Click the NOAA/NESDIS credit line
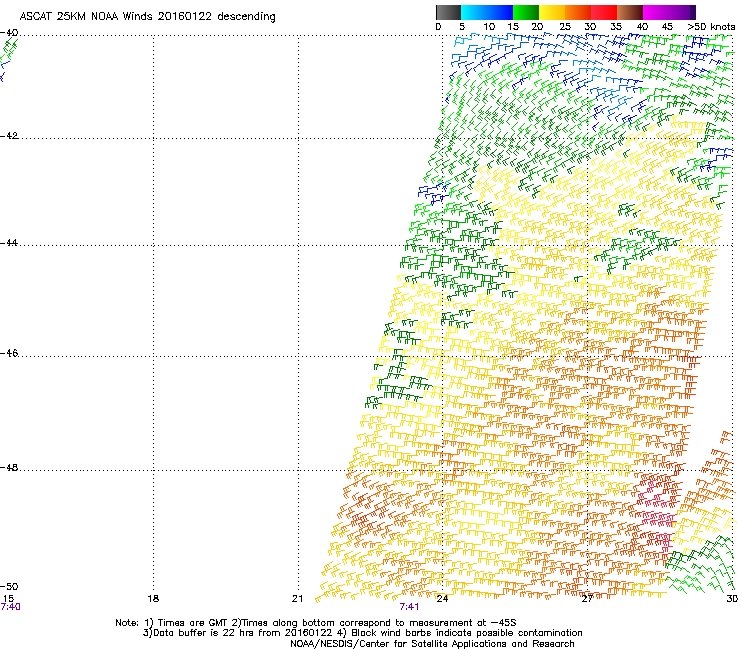This screenshot has height=650, width=740. 432,644
